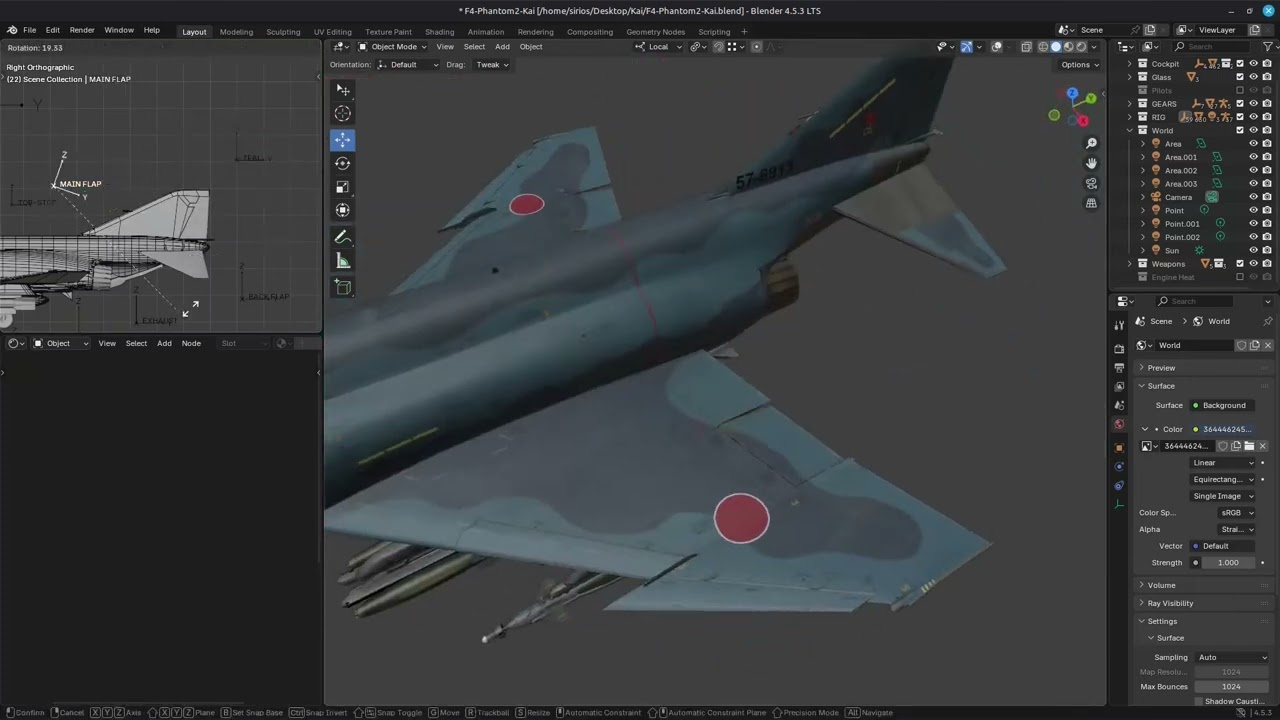
Task: Enable the Pilots collection checkbox
Action: pyautogui.click(x=1240, y=90)
